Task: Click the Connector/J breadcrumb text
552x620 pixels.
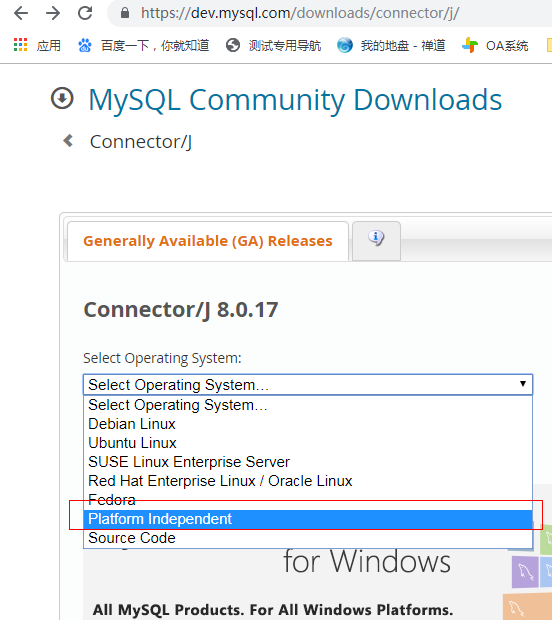Action: [141, 142]
